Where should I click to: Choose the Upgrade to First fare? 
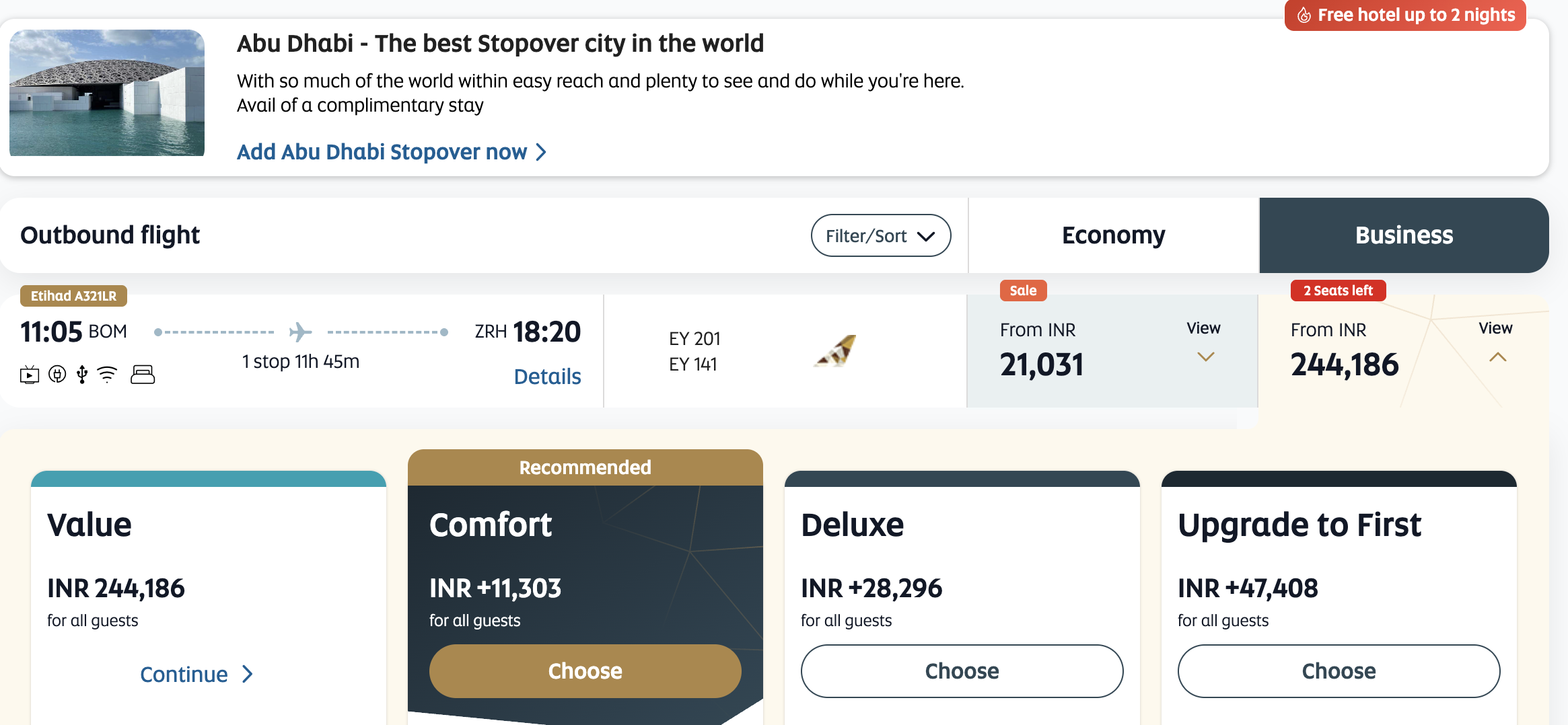[x=1339, y=671]
